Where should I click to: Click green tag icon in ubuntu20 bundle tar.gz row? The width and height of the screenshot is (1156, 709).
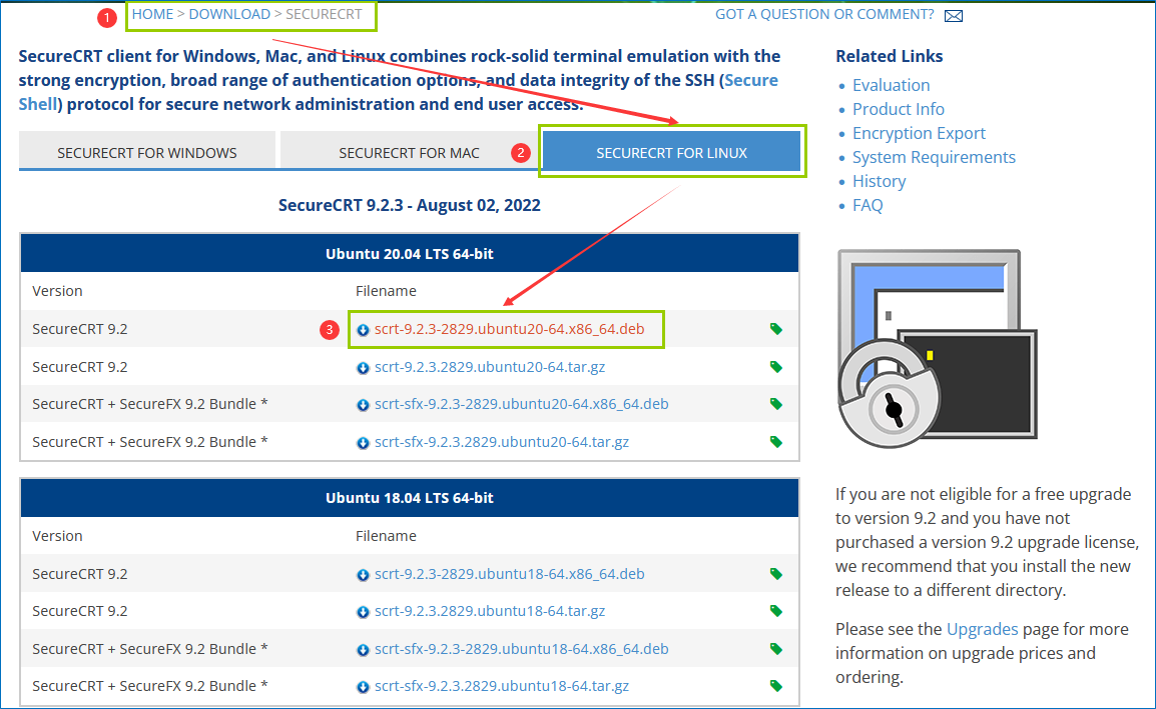tap(776, 441)
